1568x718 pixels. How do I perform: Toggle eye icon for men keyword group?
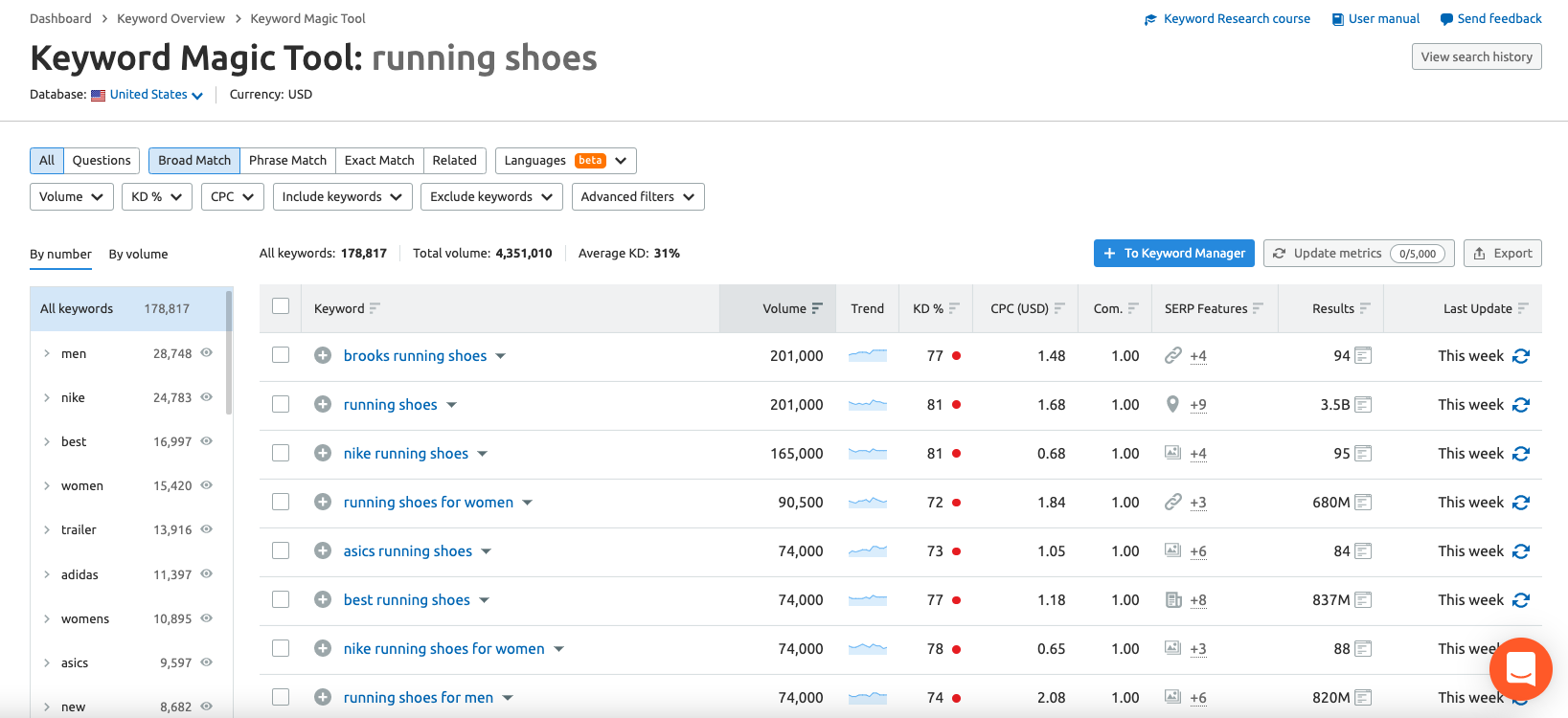[x=206, y=353]
